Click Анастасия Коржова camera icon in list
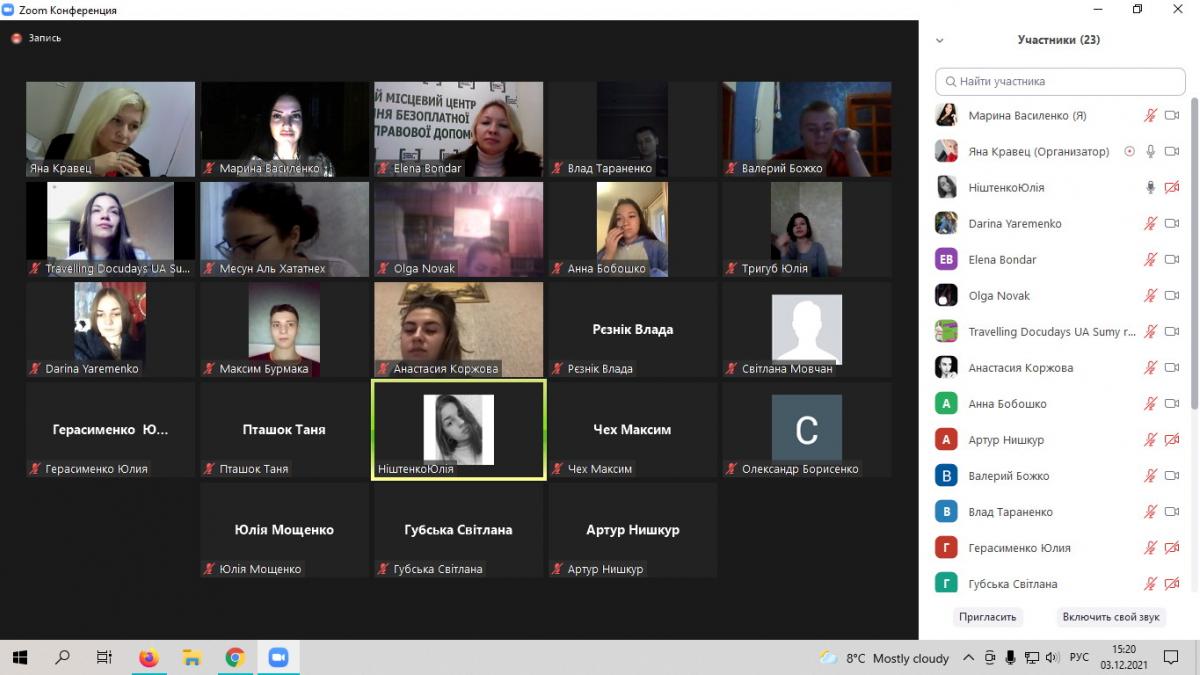Screen dimensions: 1200x675 tap(1172, 368)
